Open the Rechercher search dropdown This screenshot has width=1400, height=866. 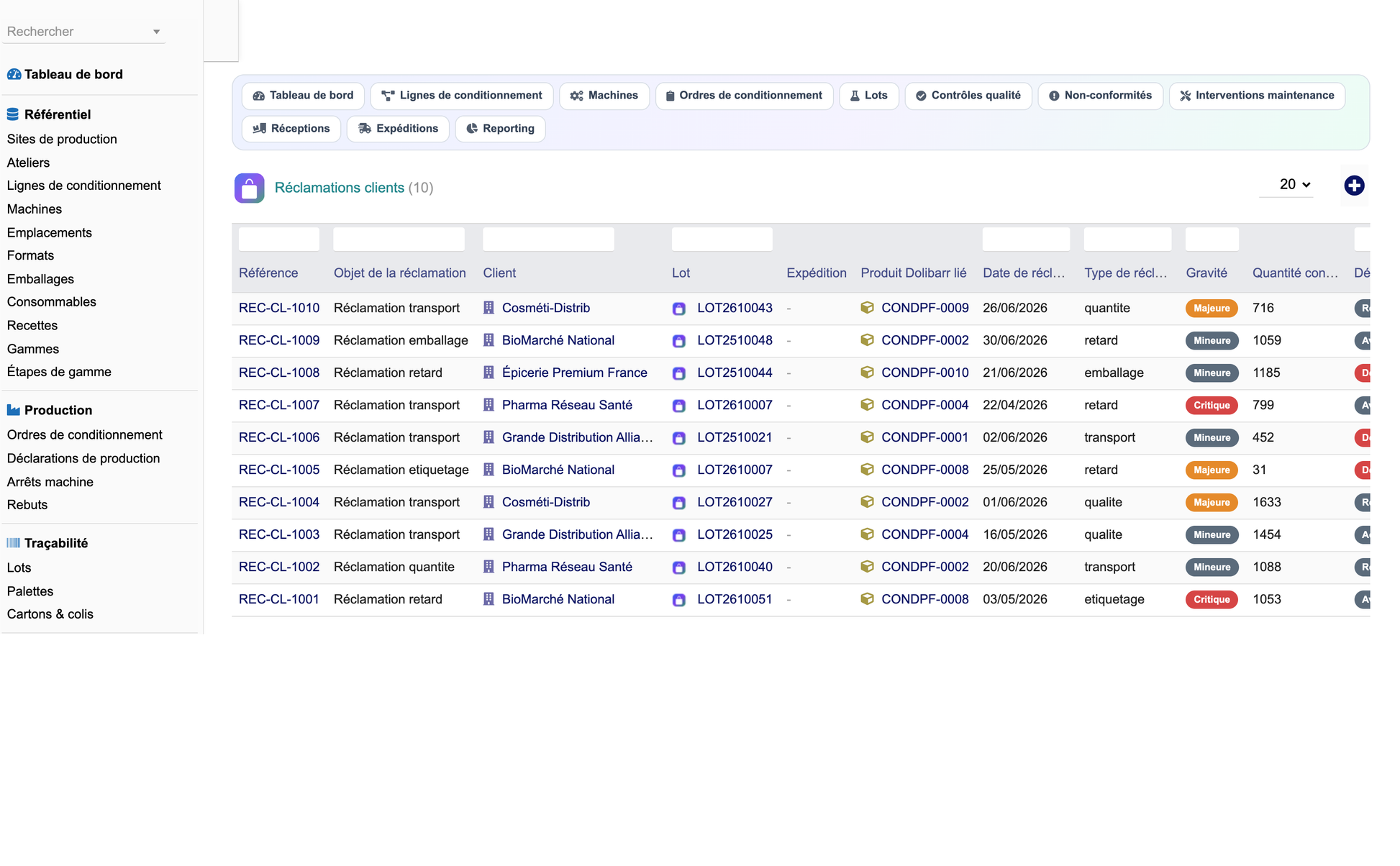click(83, 32)
